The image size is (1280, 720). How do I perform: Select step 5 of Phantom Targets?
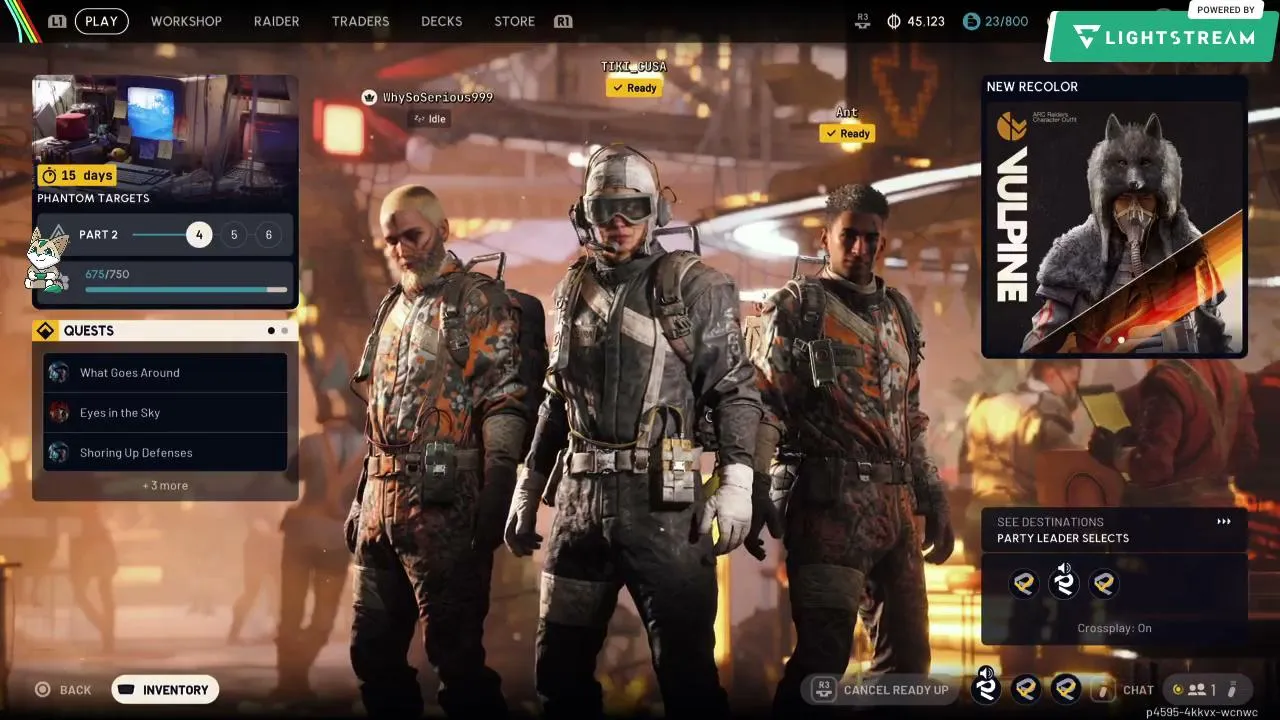tap(234, 235)
